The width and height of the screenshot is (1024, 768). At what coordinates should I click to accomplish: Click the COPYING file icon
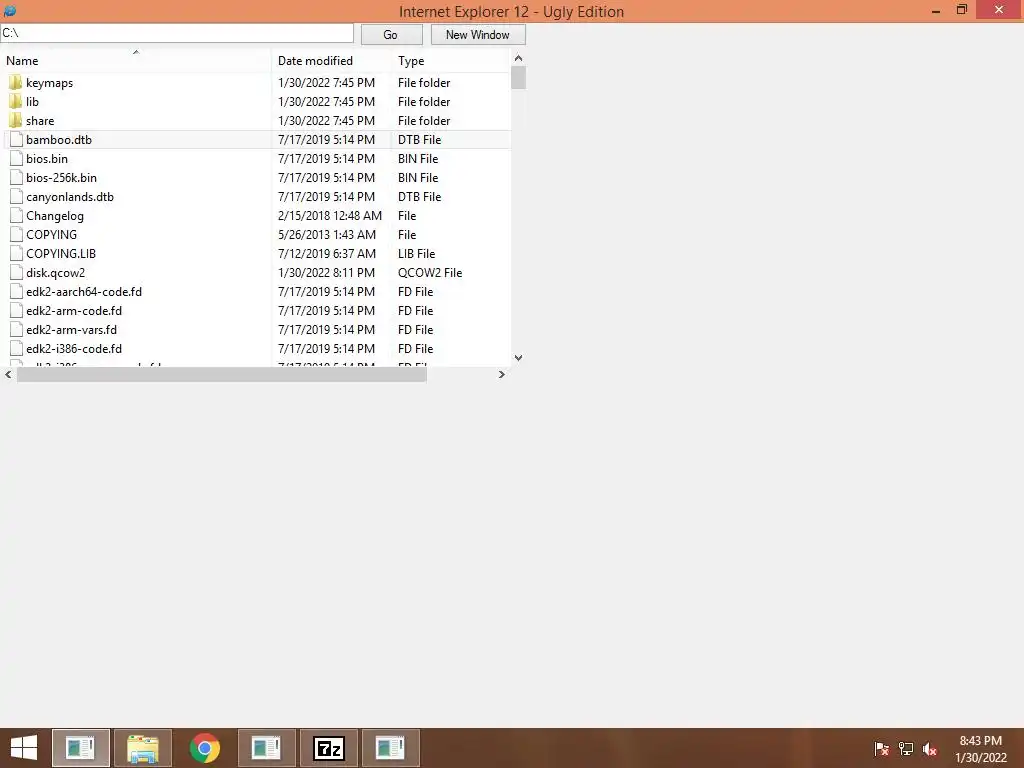coord(16,234)
